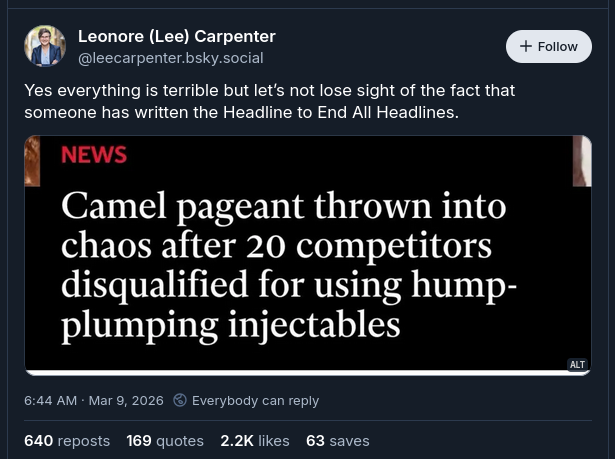The height and width of the screenshot is (459, 615).
Task: Click the Mar 9, 2026 post date
Action: (x=126, y=400)
